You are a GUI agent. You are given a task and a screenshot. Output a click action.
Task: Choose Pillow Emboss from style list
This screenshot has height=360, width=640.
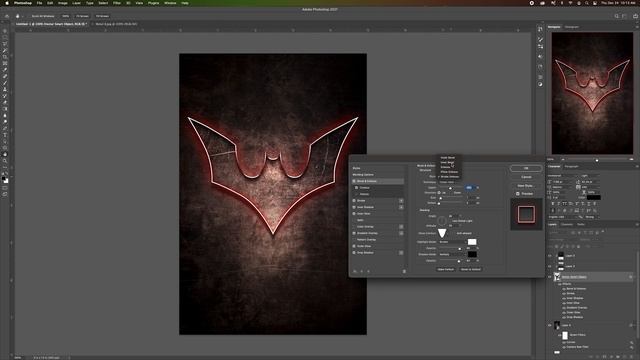tap(449, 172)
